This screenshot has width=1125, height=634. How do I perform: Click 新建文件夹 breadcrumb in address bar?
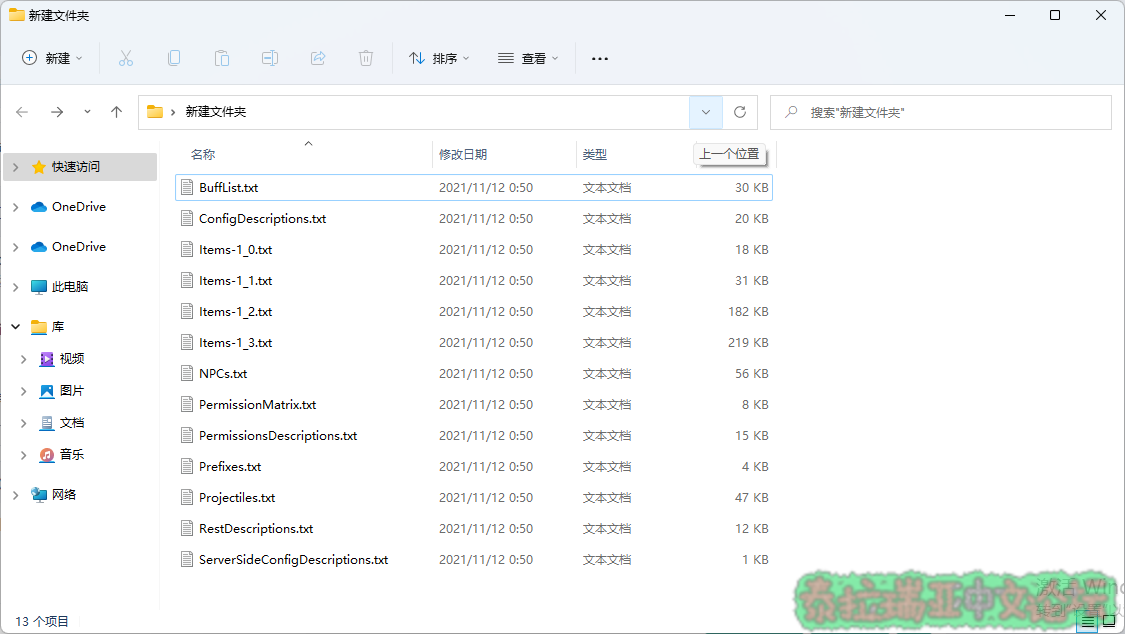(x=215, y=112)
